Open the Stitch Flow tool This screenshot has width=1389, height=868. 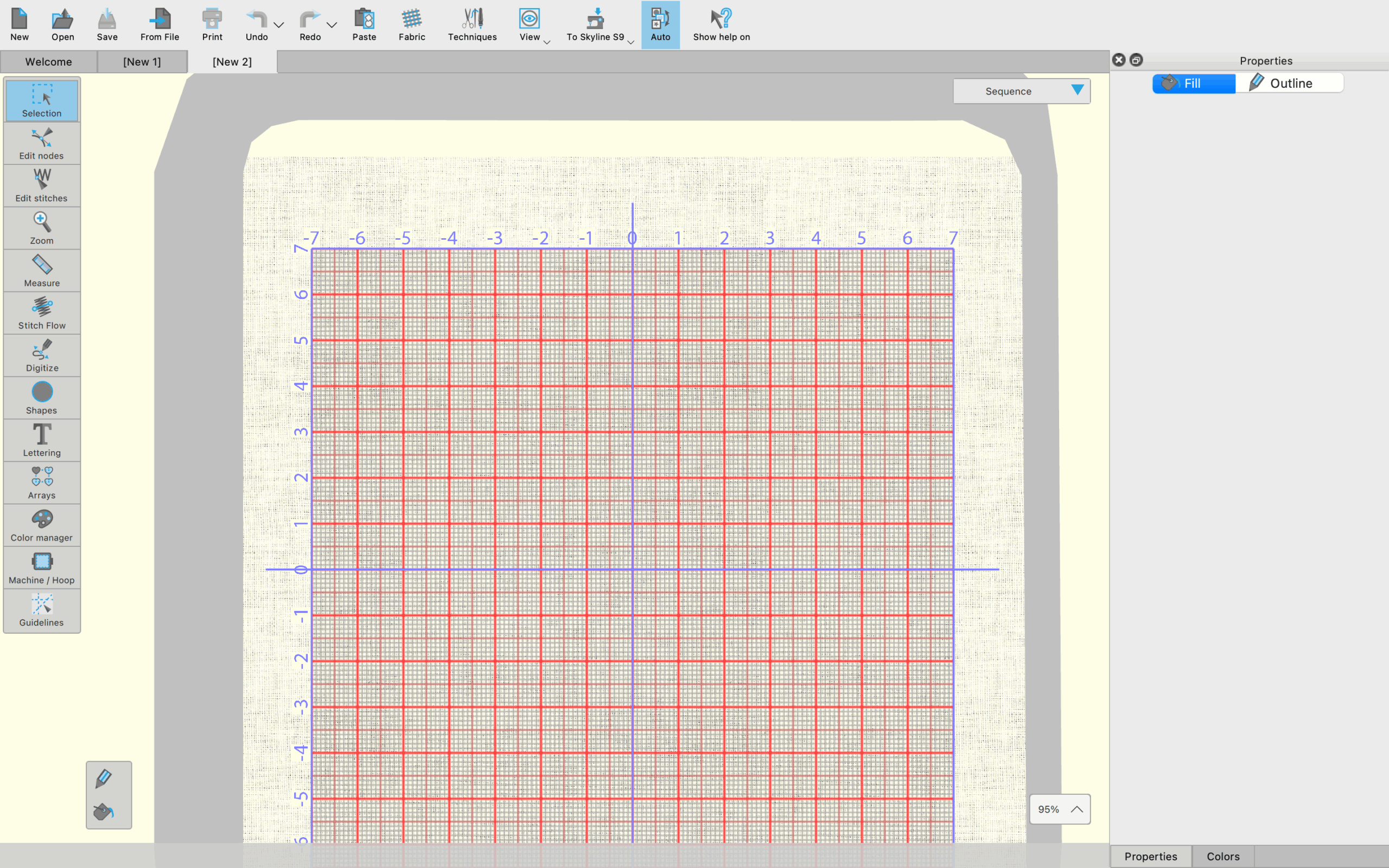[41, 314]
